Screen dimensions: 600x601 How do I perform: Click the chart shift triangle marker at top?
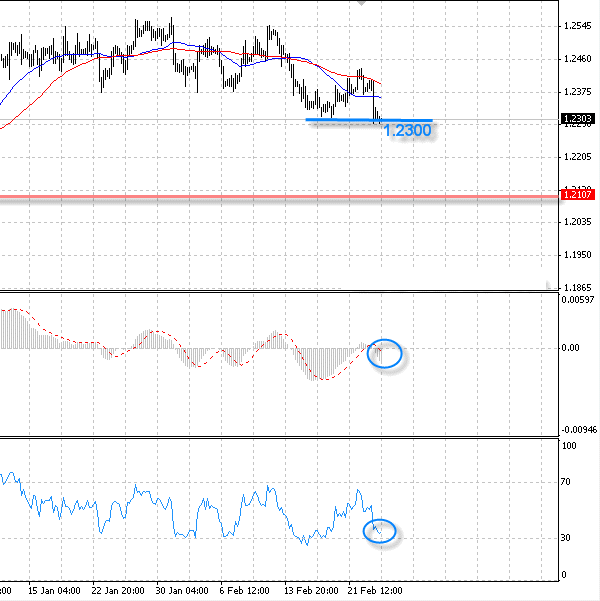[361, 3]
